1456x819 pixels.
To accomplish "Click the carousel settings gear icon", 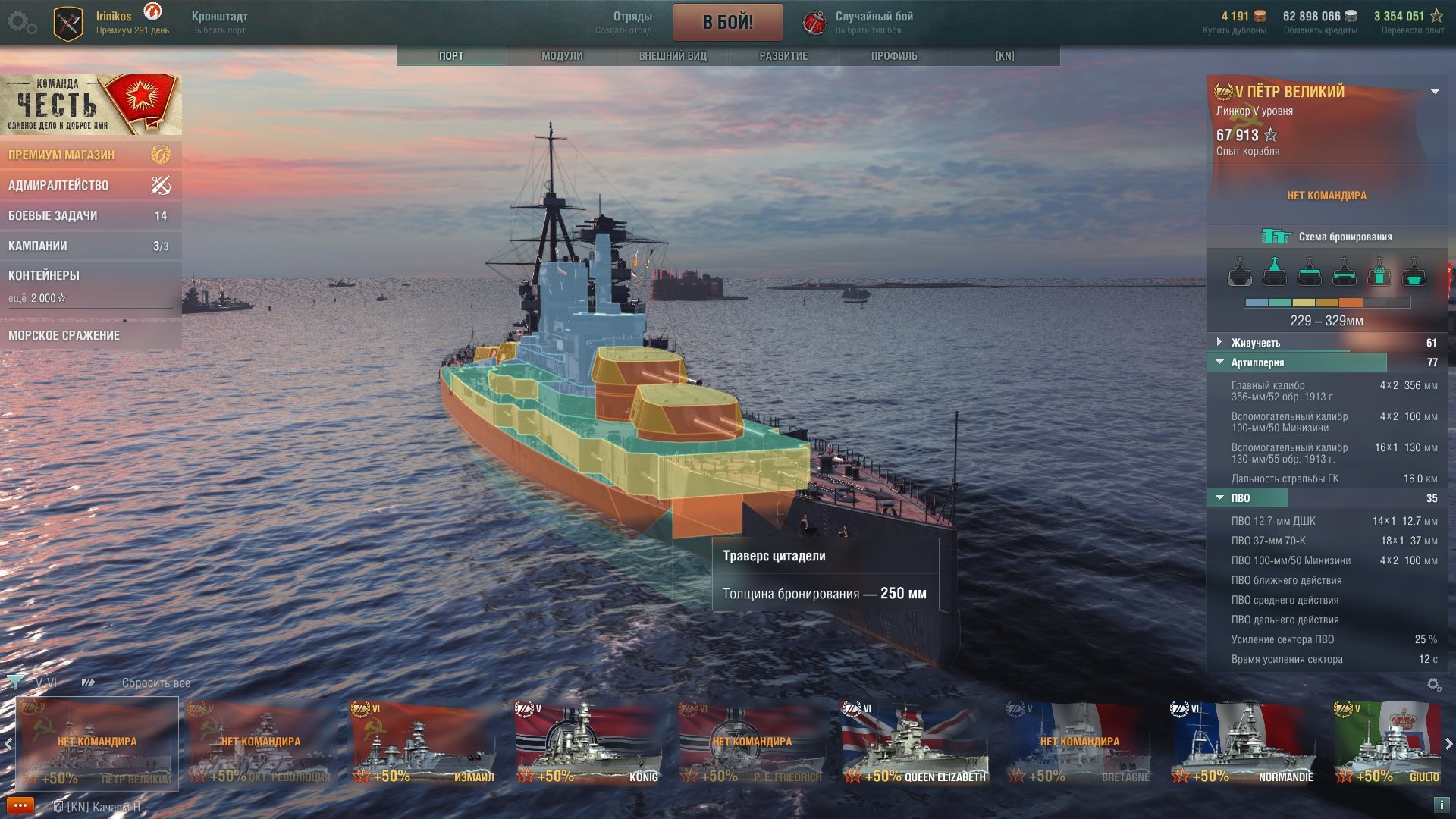I will (1434, 685).
